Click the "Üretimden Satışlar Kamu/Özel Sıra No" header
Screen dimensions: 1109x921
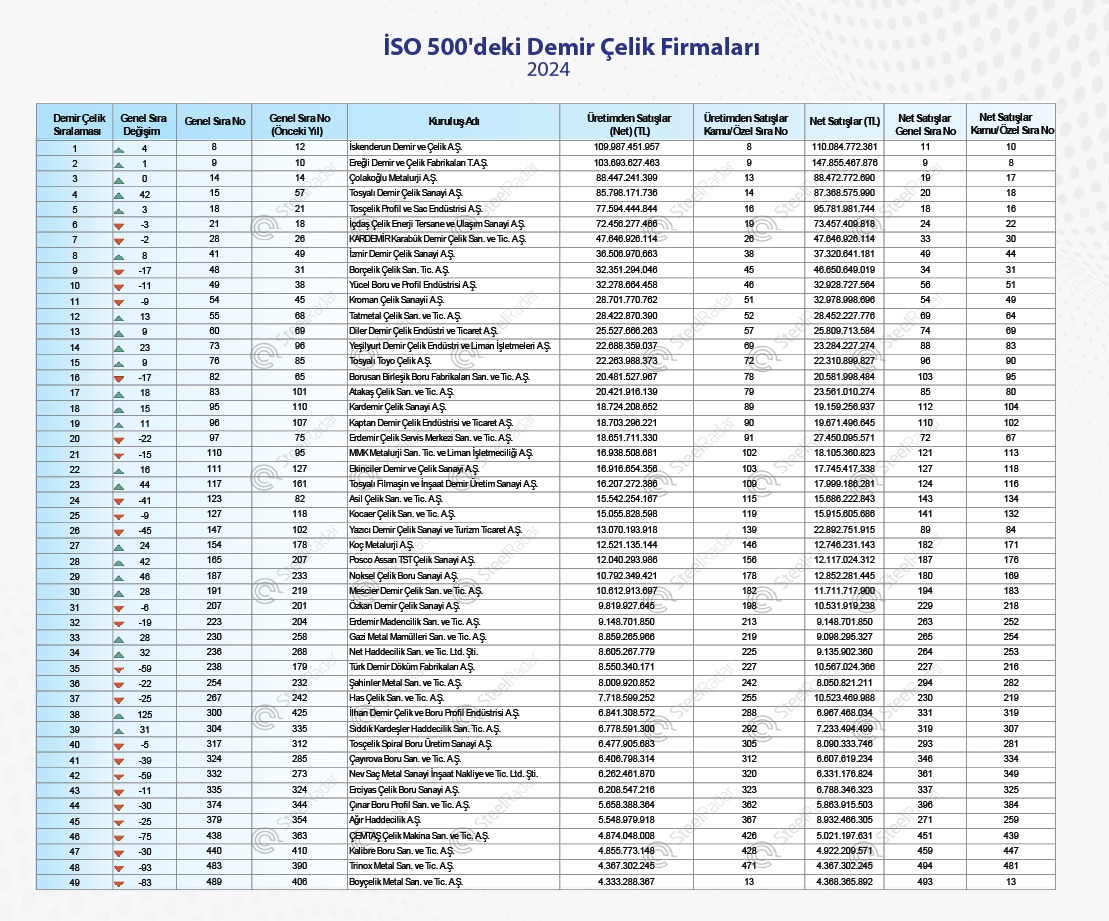(x=745, y=124)
